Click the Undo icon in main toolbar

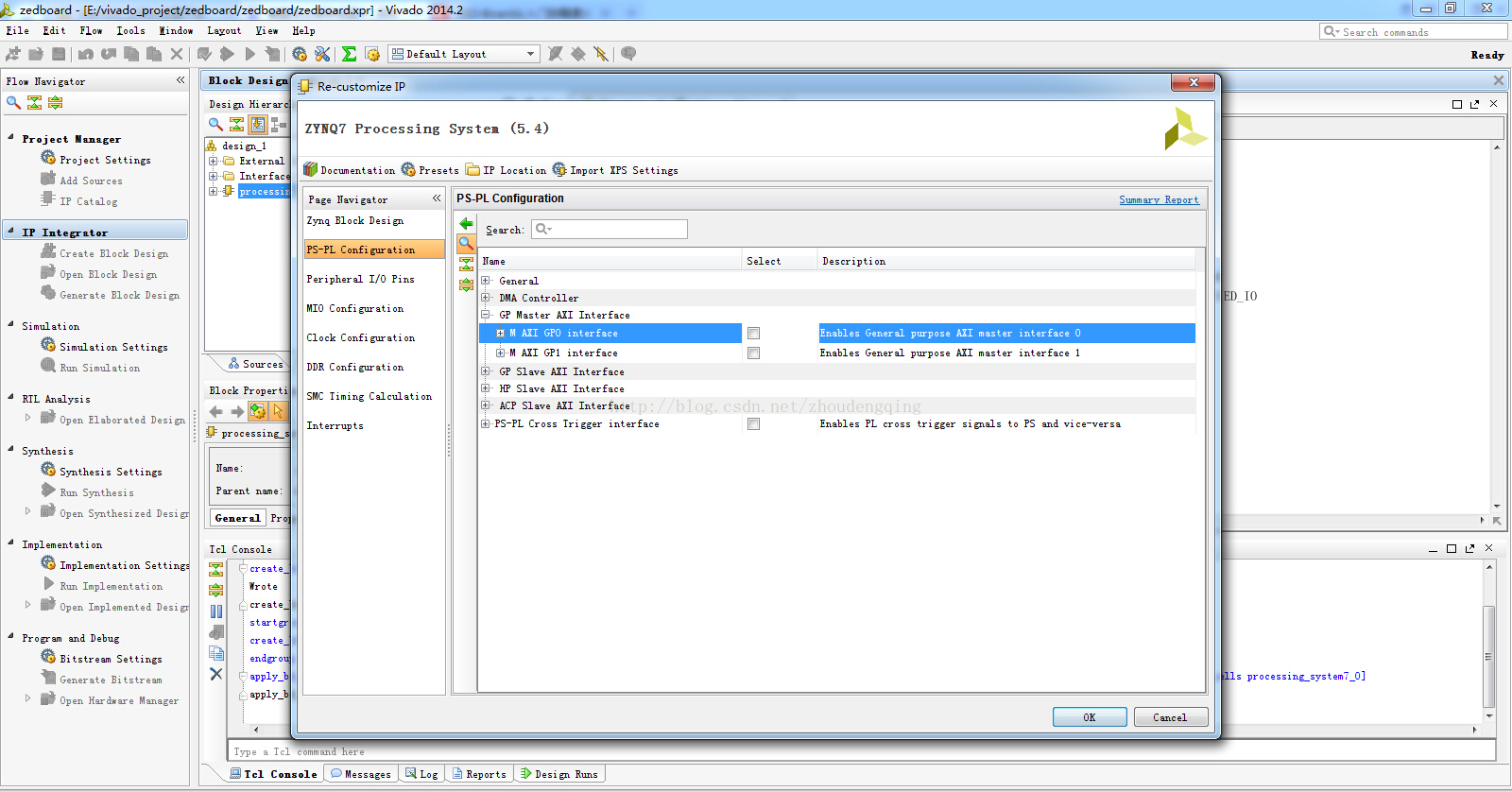[x=86, y=54]
